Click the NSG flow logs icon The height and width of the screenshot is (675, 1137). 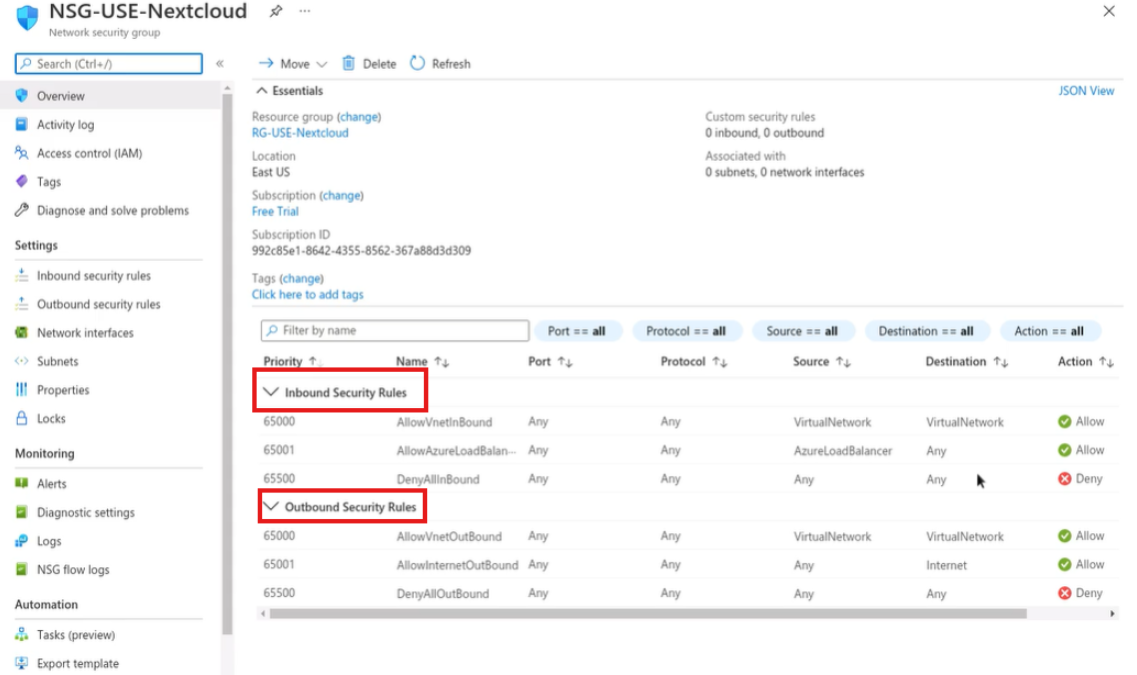22,569
